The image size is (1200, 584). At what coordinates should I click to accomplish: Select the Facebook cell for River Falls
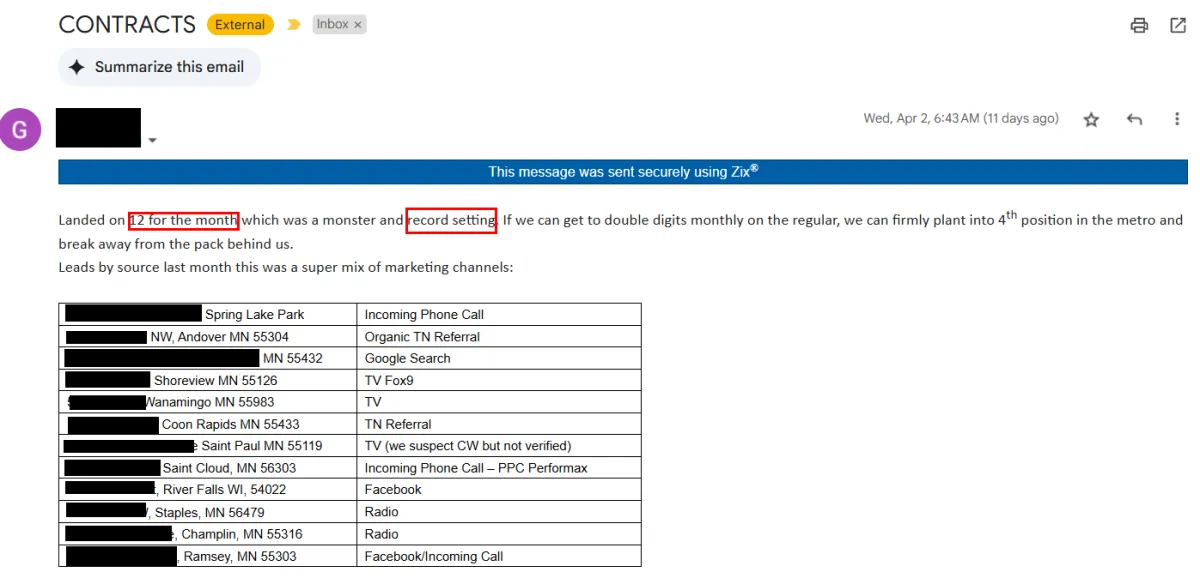click(x=499, y=489)
